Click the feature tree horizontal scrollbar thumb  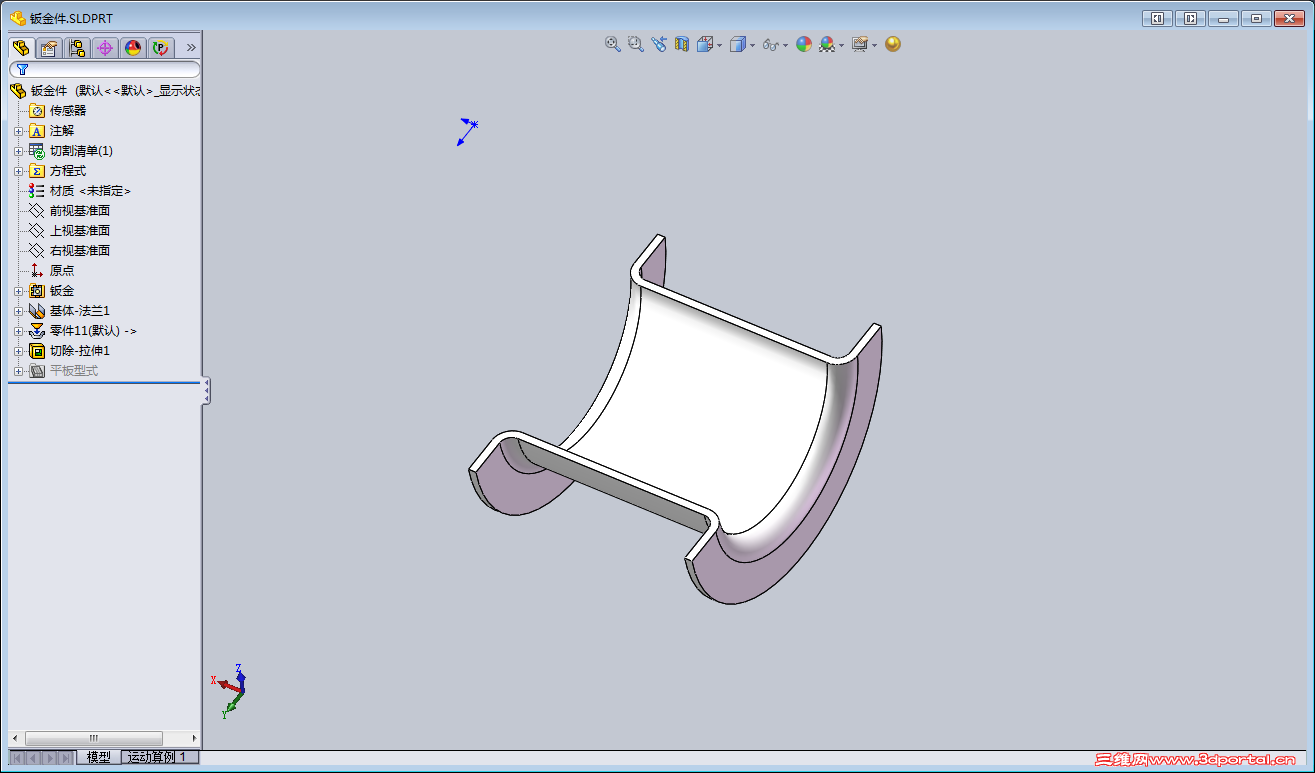click(94, 738)
